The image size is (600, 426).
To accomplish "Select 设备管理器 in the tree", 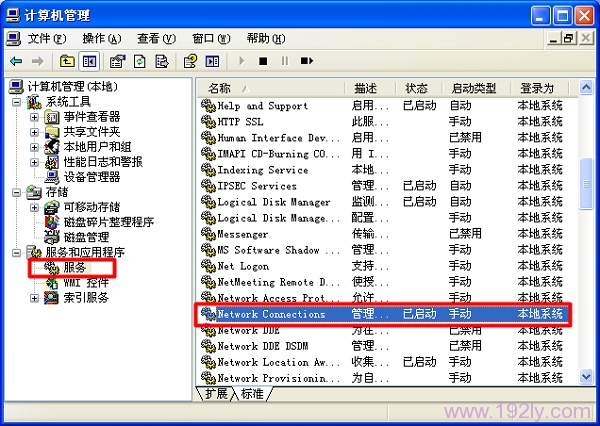I will (x=91, y=177).
